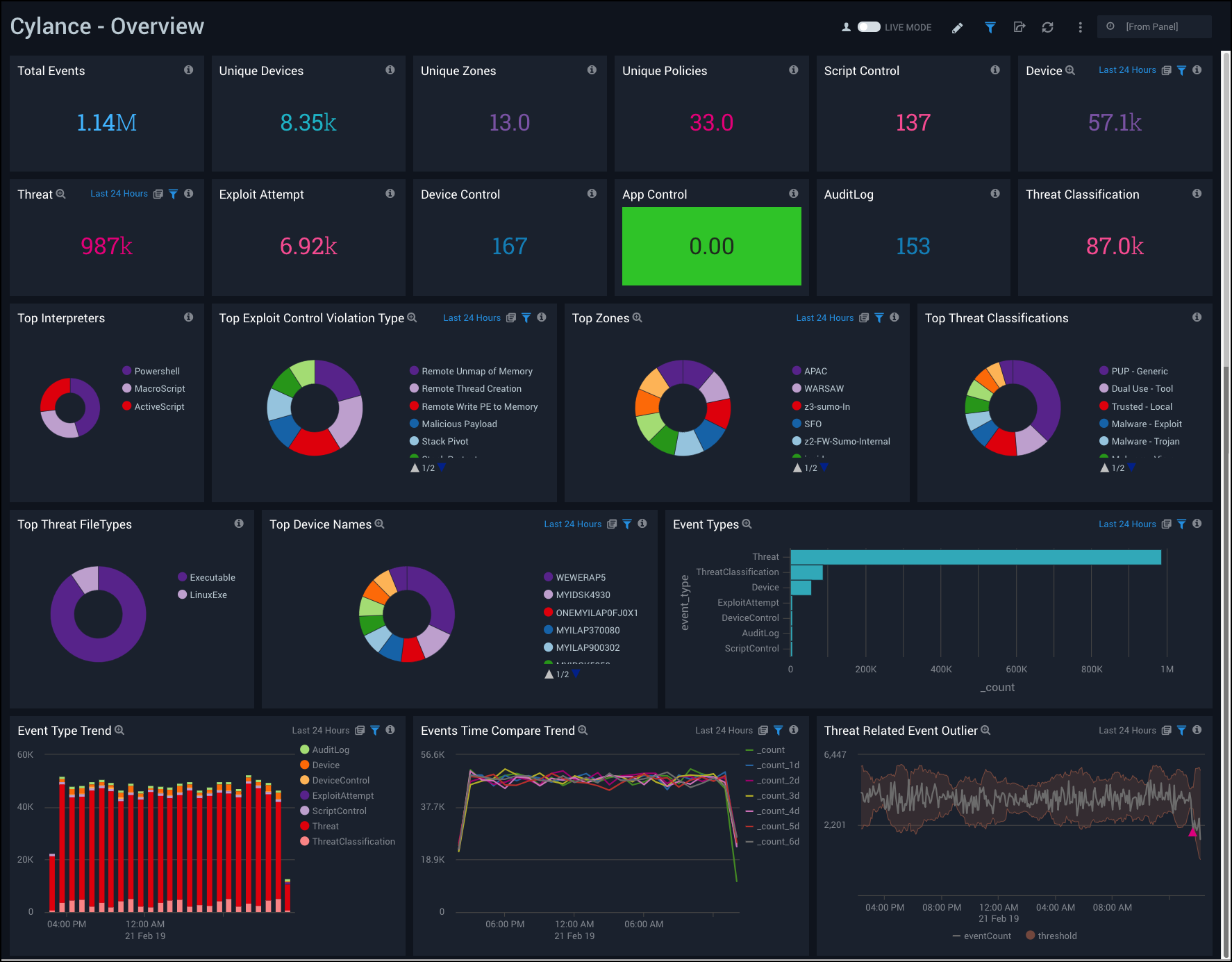The height and width of the screenshot is (962, 1232).
Task: Open the user account icon in the toolbar
Action: click(x=846, y=27)
